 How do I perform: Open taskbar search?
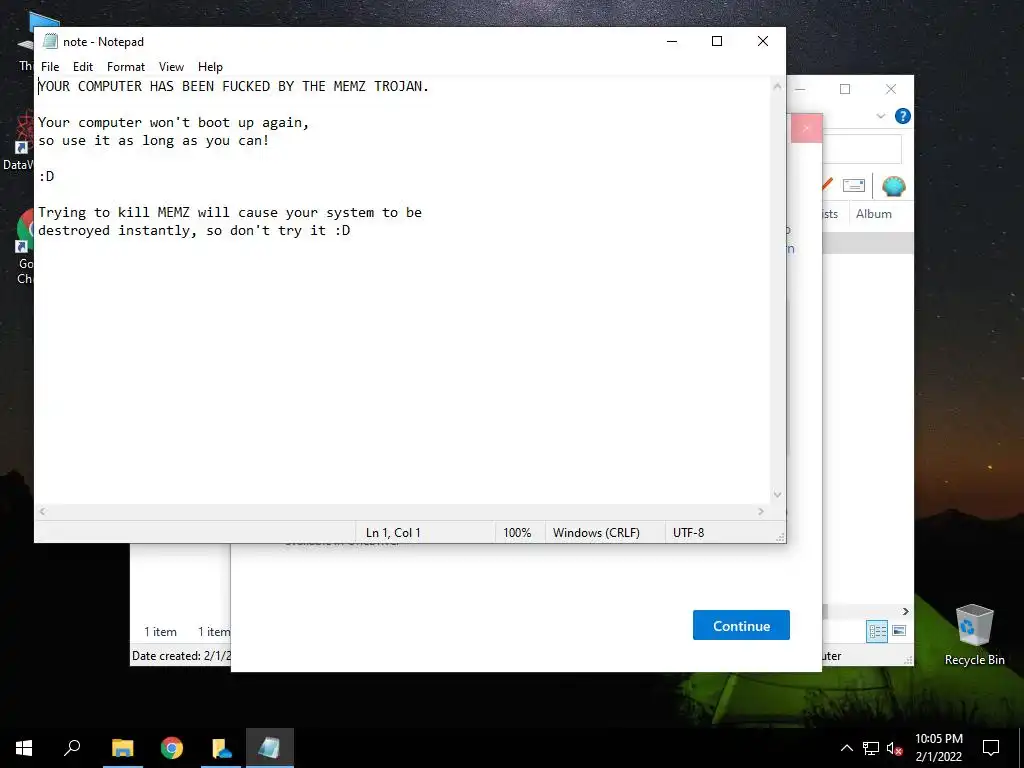coord(72,748)
